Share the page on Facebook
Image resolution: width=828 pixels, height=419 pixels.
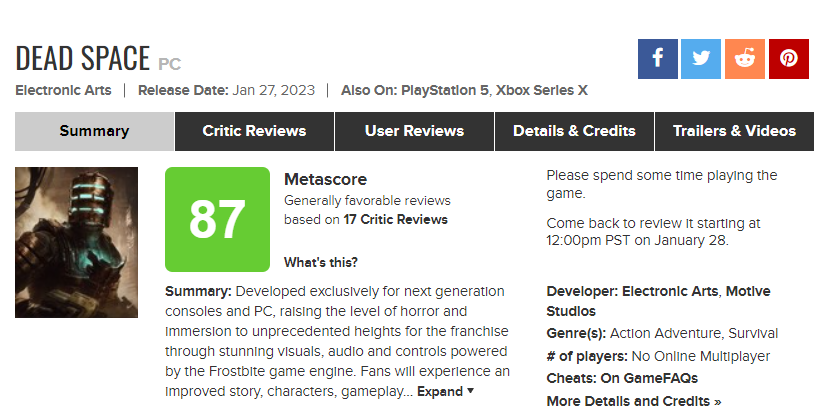[658, 59]
